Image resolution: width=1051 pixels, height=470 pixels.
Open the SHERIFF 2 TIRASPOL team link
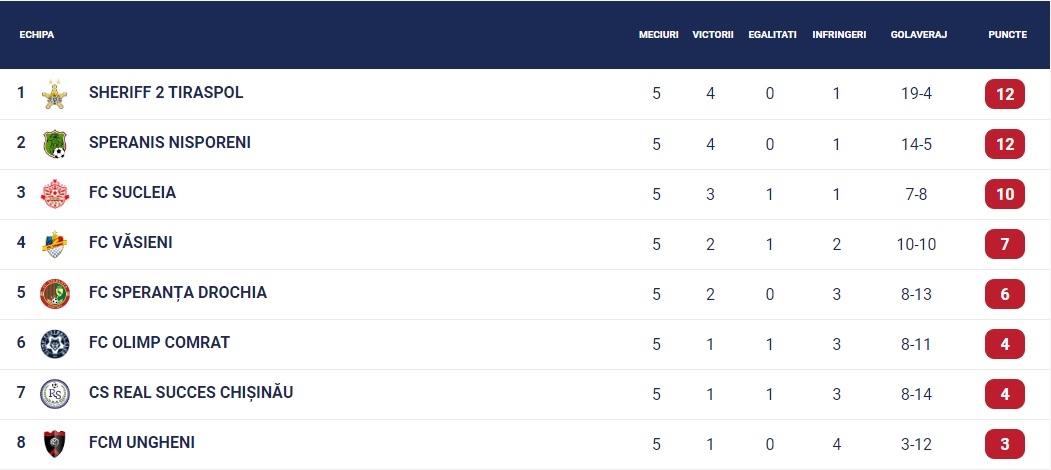coord(166,93)
